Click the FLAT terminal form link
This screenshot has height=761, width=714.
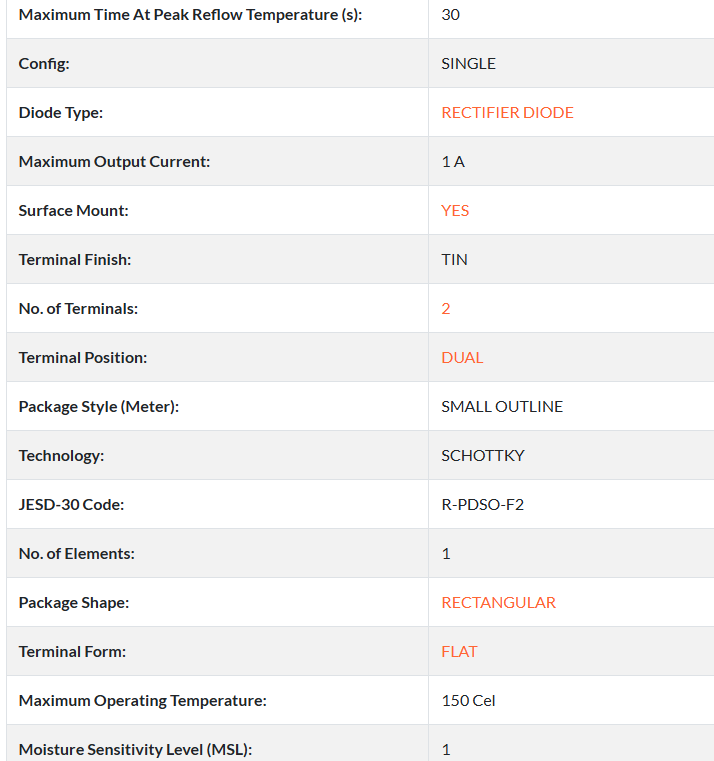(x=459, y=652)
